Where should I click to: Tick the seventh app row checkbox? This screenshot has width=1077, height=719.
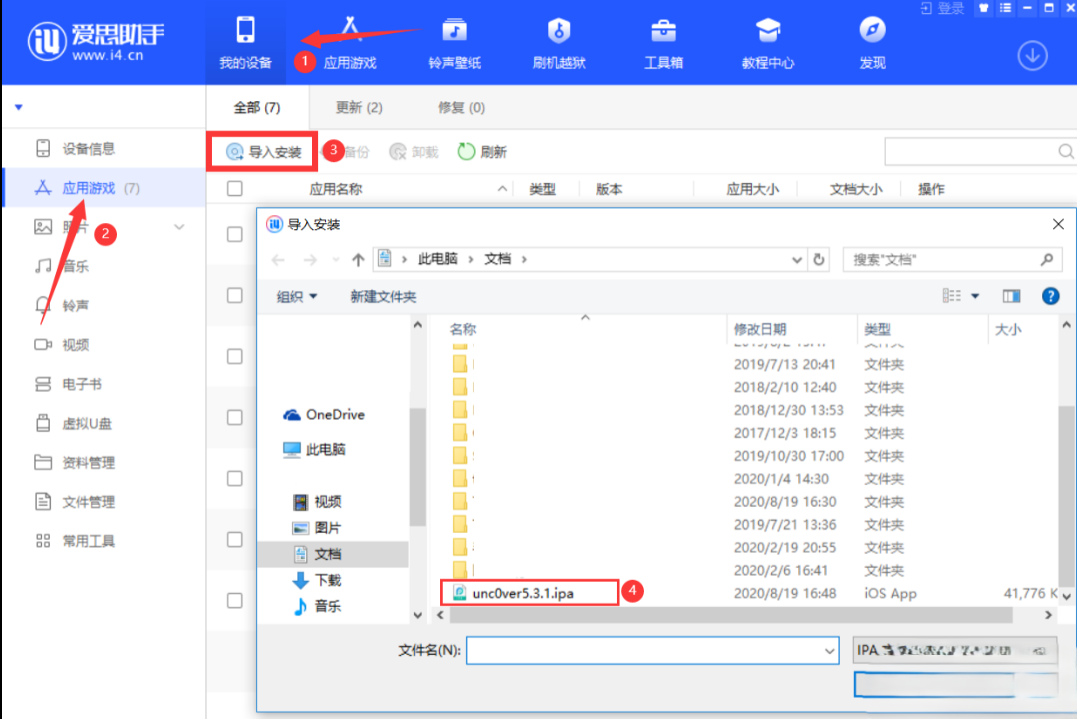coord(234,600)
